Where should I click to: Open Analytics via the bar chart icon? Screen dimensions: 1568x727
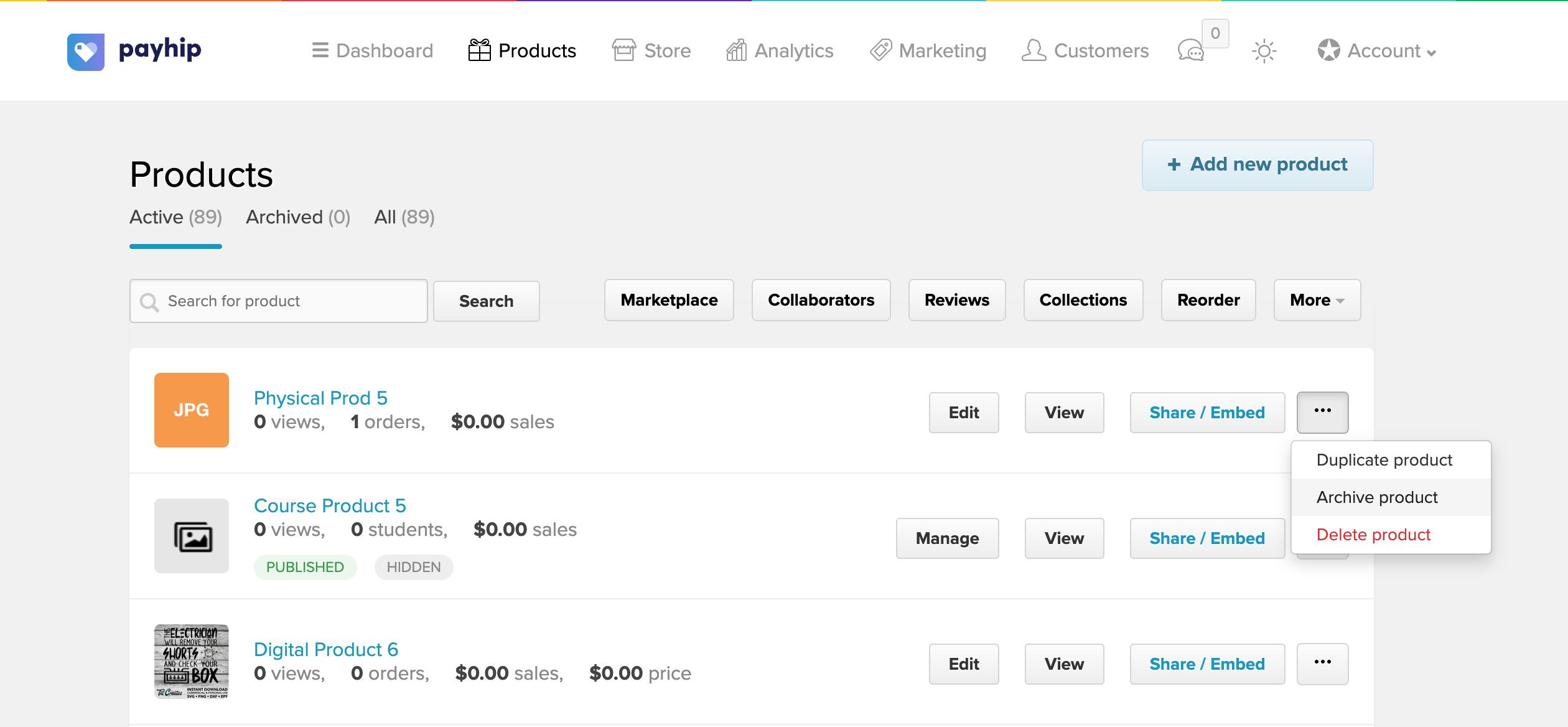736,50
